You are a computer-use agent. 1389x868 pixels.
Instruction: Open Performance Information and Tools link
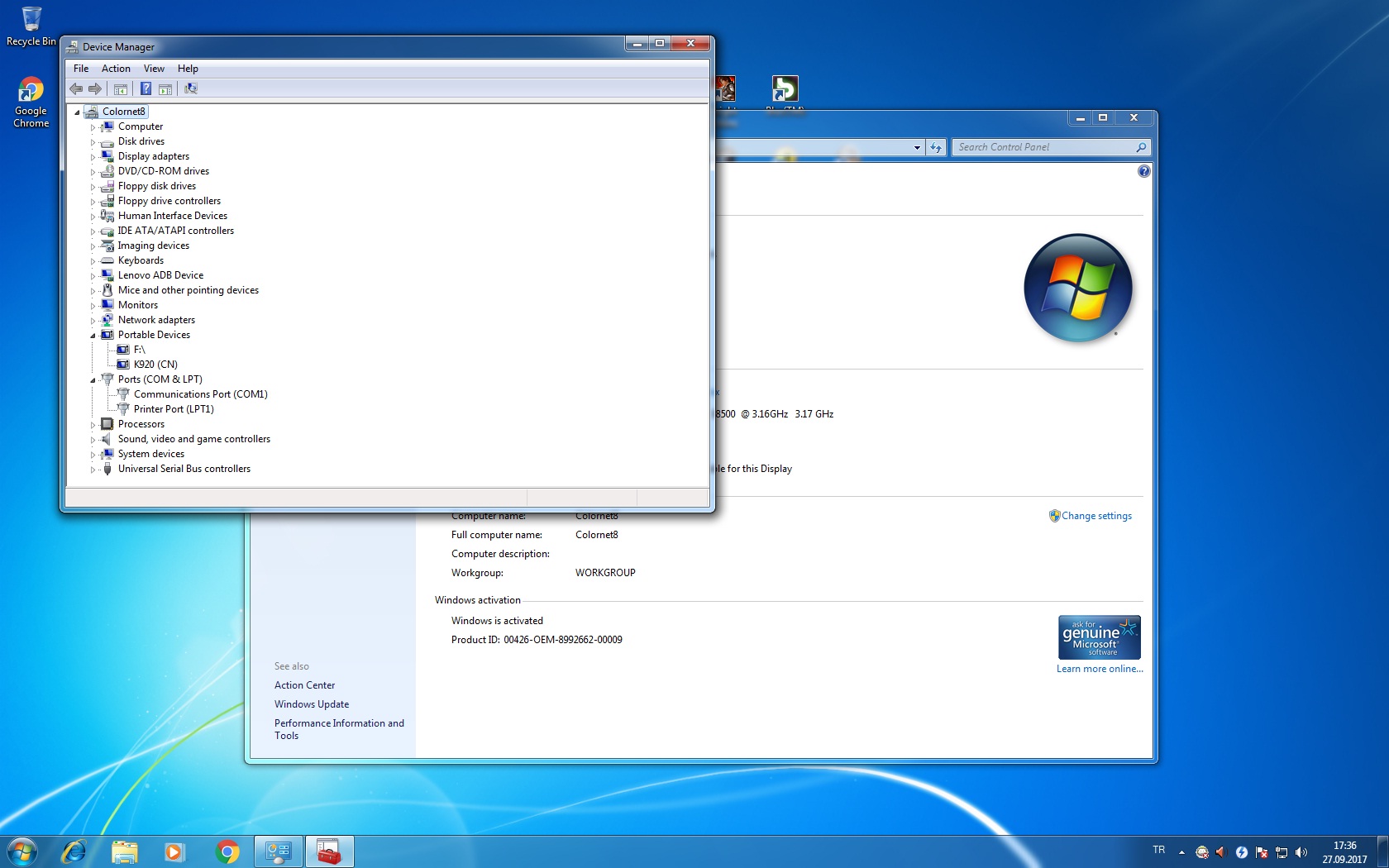[339, 729]
